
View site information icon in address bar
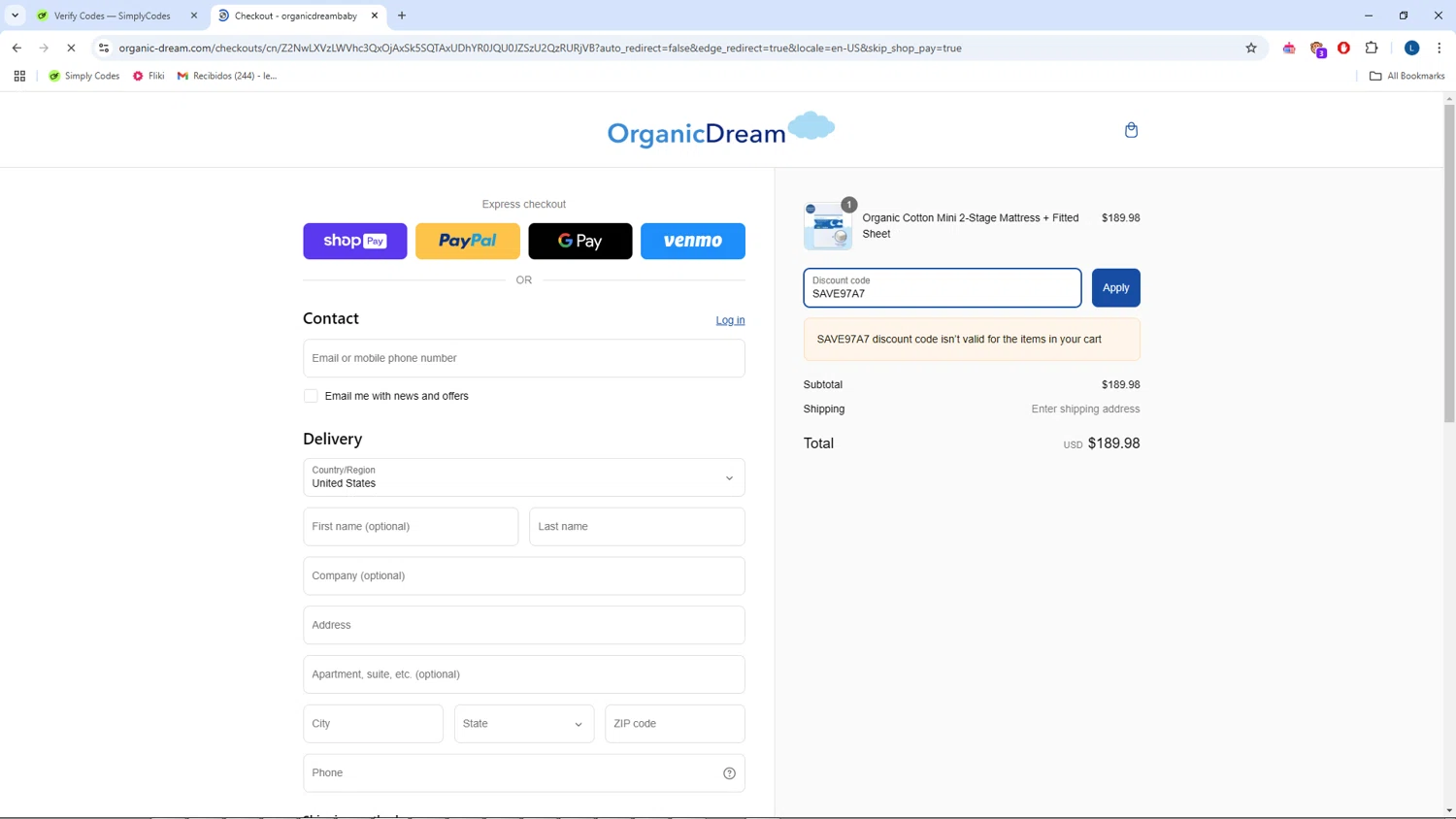104,48
